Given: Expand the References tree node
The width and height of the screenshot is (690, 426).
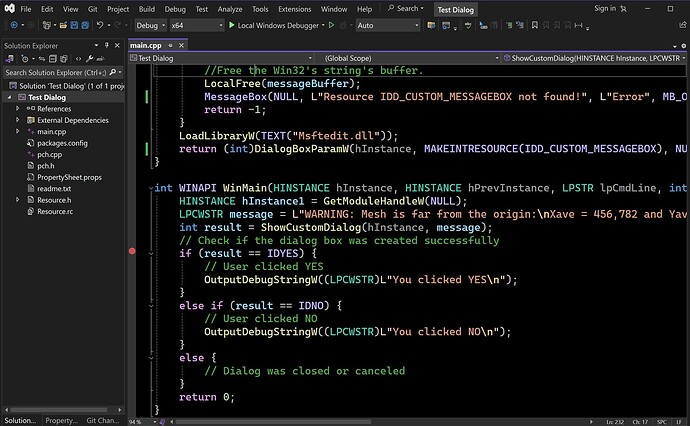Looking at the screenshot, I should point(17,109).
